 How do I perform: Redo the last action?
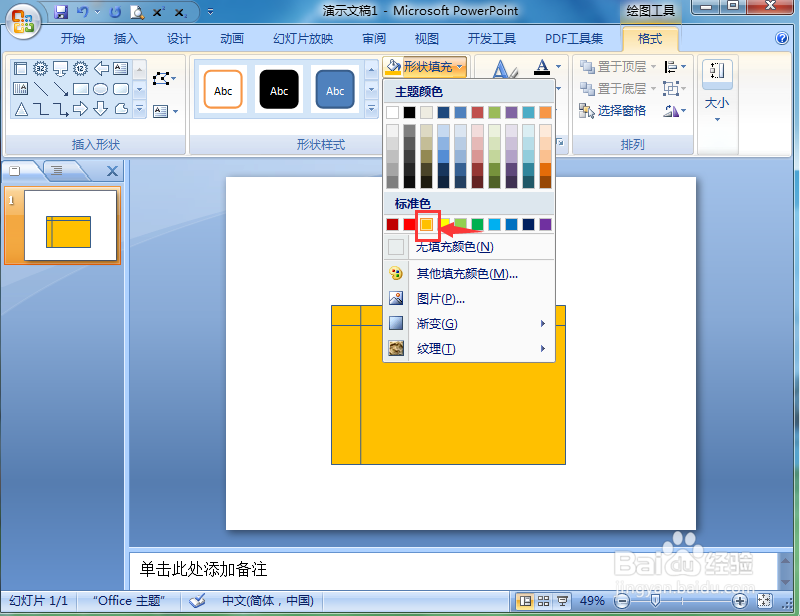point(115,11)
